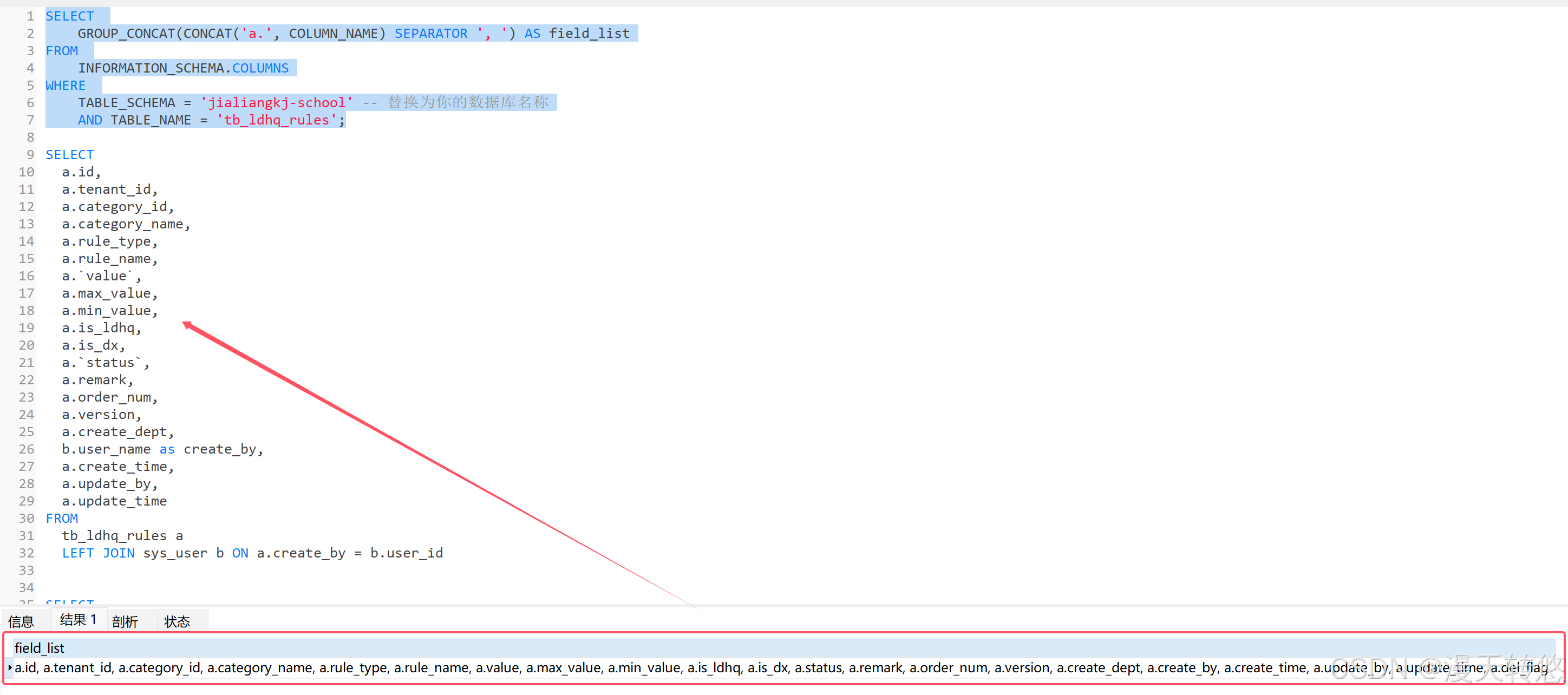Click the SEPARATOR keyword

tap(431, 34)
